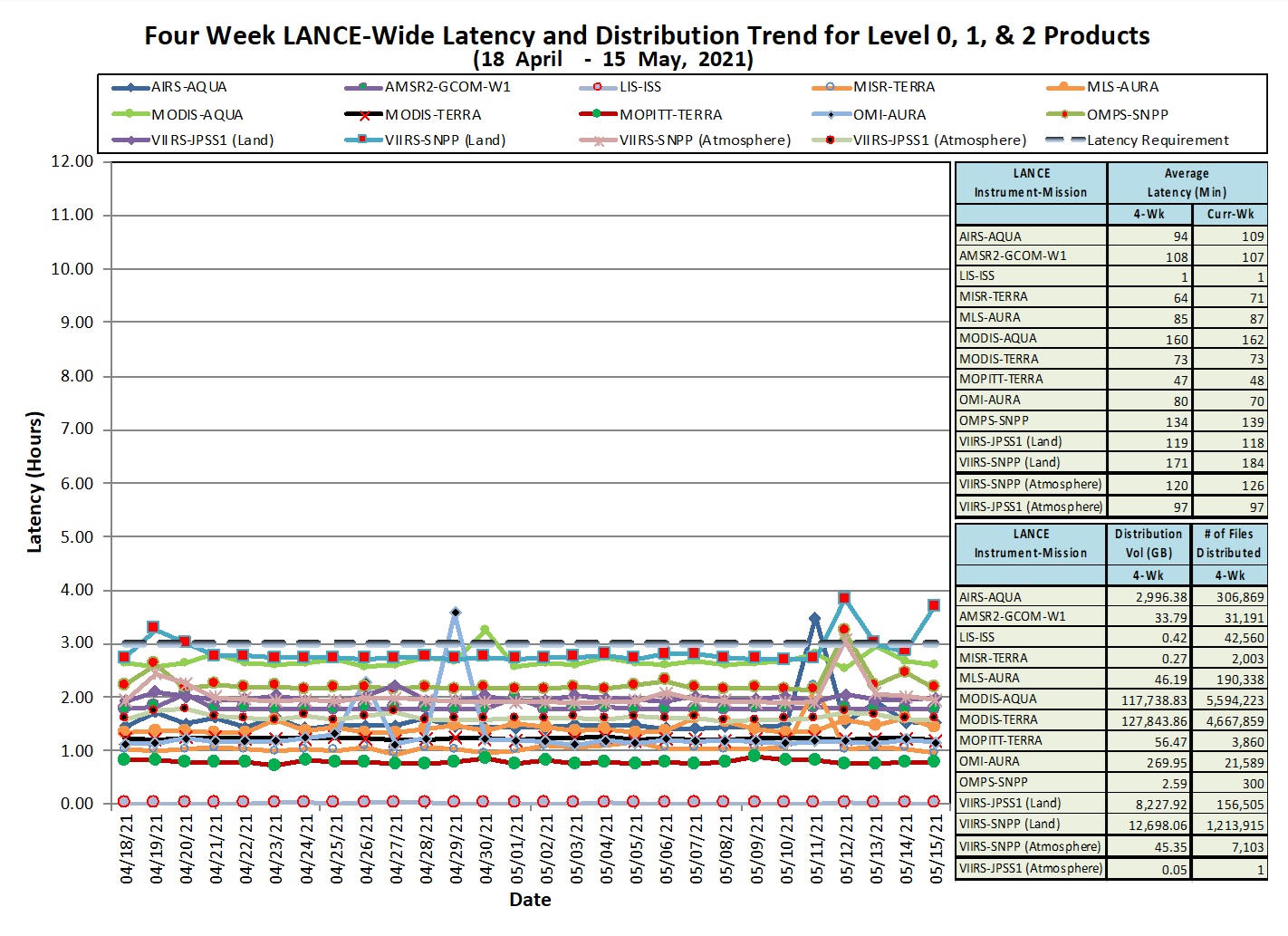The height and width of the screenshot is (936, 1288).
Task: Click the Distribution Vol (GB) header
Action: 1149,544
